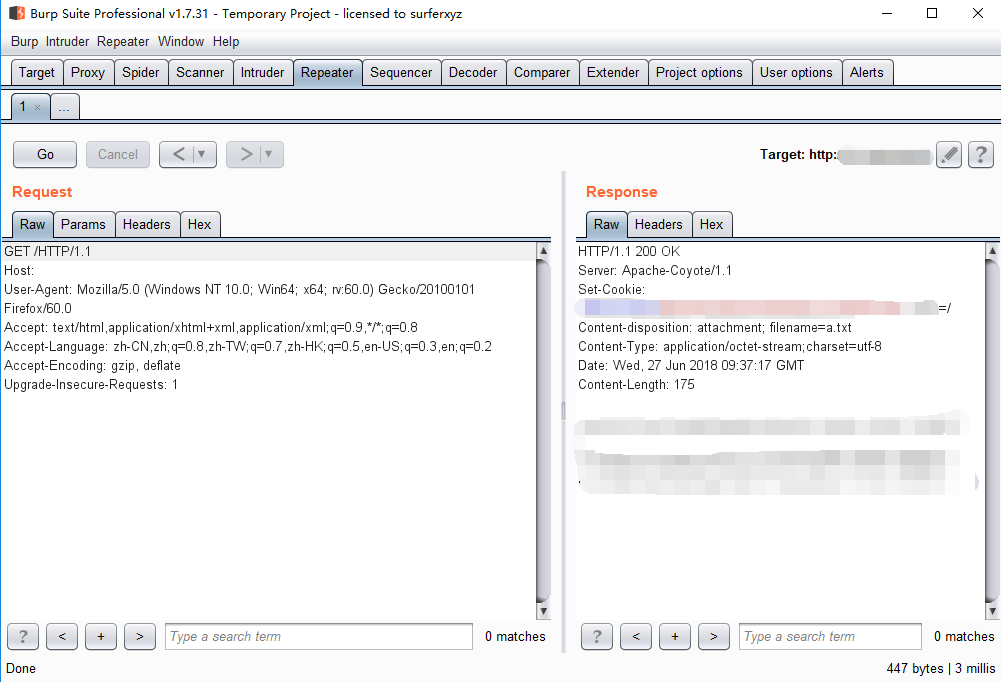Switch to the Decoder tab
Viewport: 1001px width, 682px height.
[473, 73]
